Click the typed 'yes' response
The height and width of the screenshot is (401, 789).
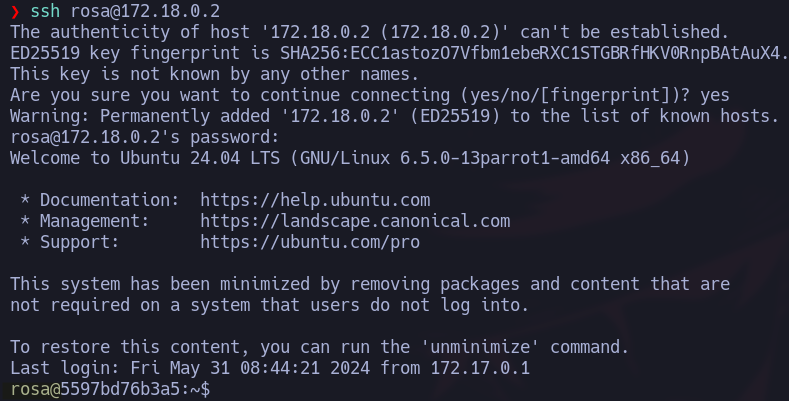coord(715,95)
